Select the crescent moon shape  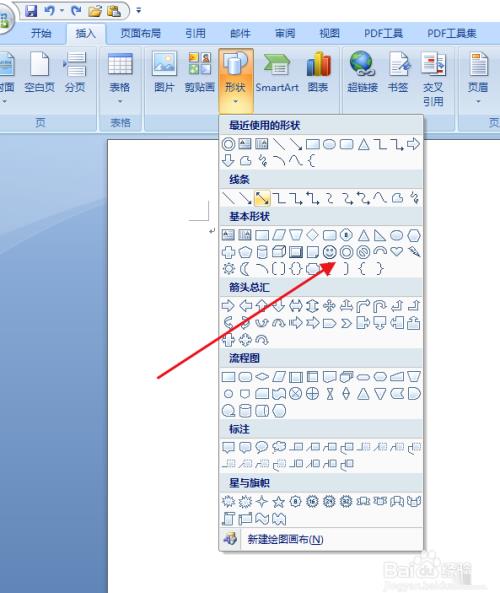(x=245, y=269)
